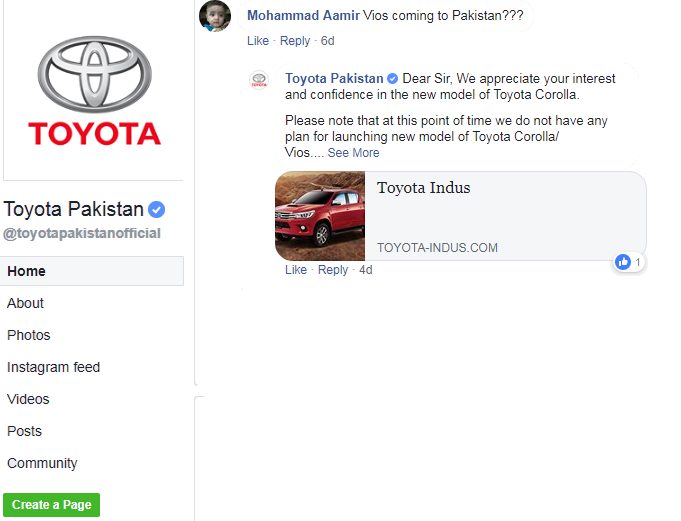Screen dimensions: 681x521
Task: Click the verified badge in Toyota Pakistan's reply
Action: (392, 79)
